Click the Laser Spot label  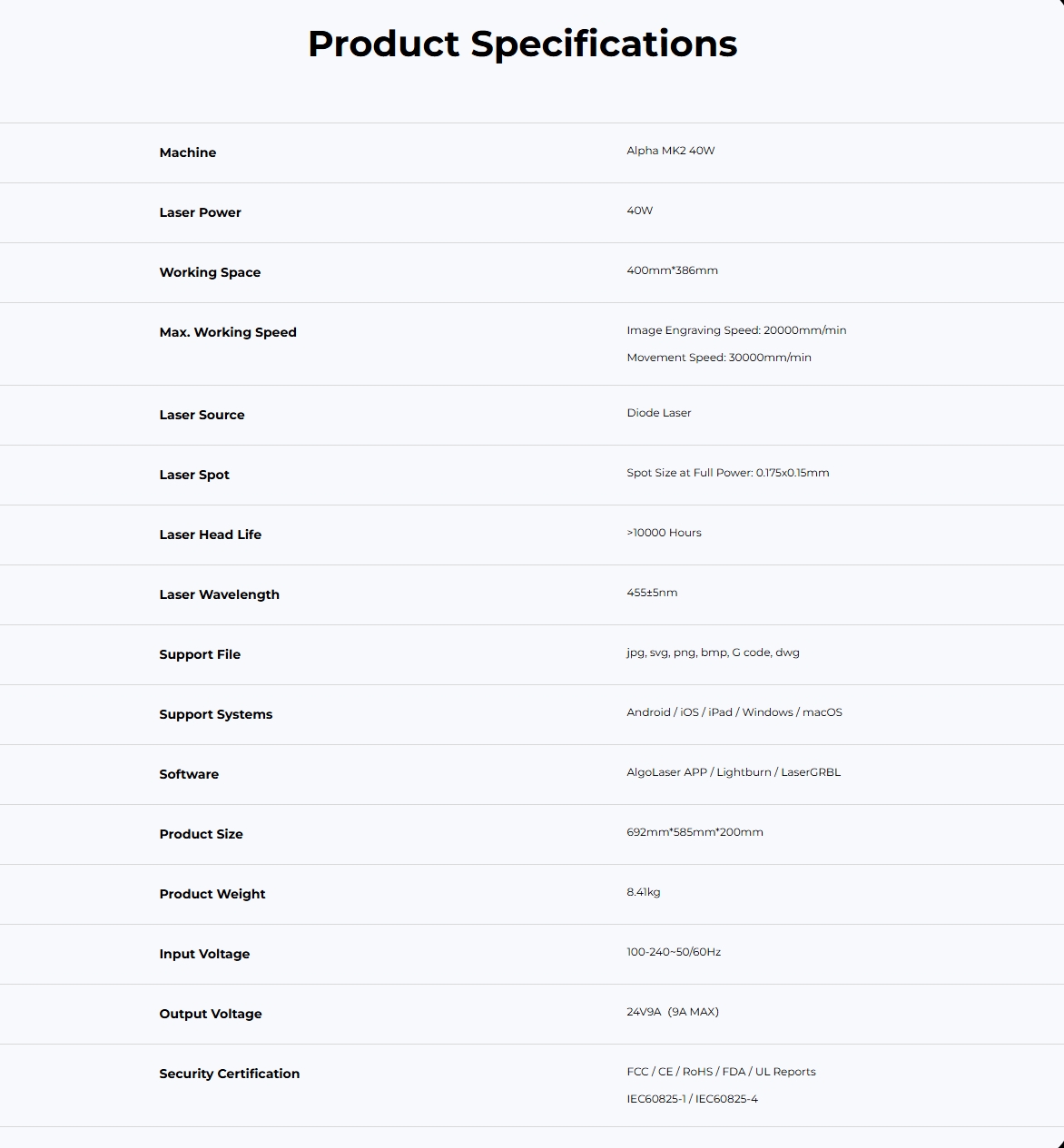click(194, 475)
